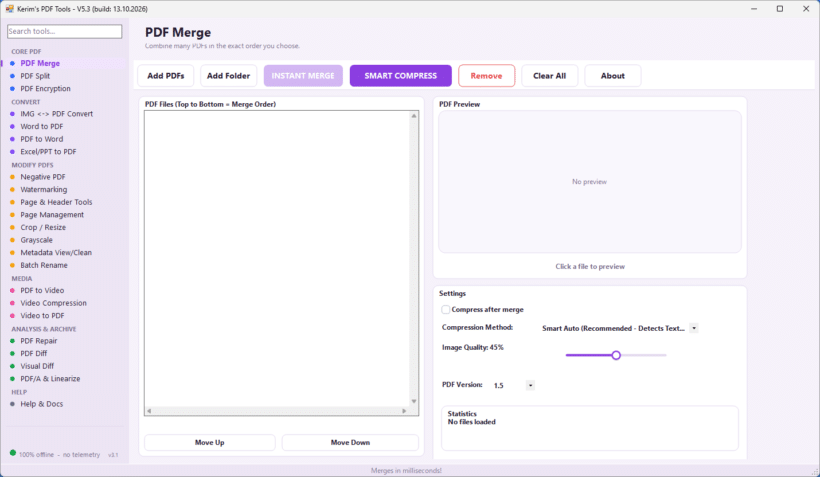Click the file list's scroll down arrow

[x=414, y=402]
